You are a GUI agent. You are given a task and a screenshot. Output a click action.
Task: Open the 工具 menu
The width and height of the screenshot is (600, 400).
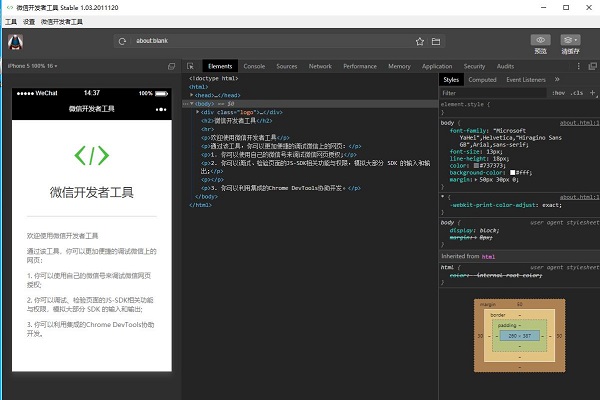coord(11,22)
